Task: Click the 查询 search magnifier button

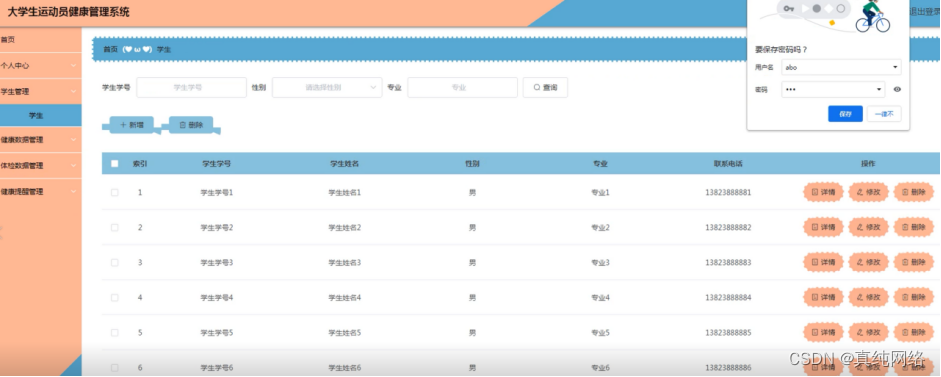Action: (x=545, y=88)
